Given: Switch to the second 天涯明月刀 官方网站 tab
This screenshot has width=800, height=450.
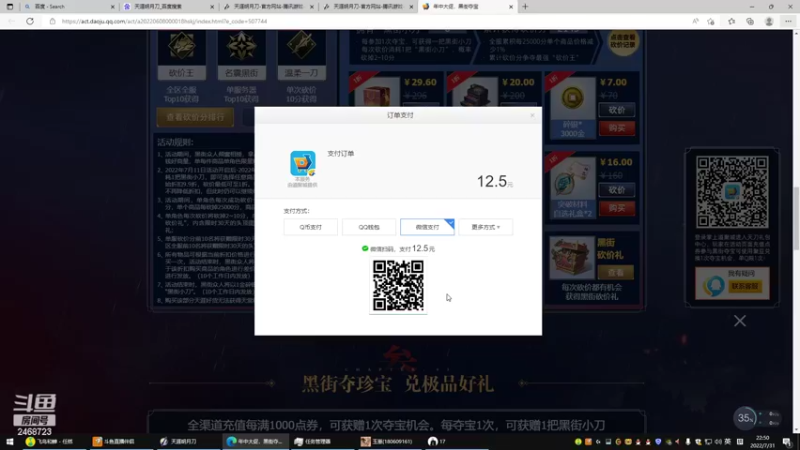Looking at the screenshot, I should pyautogui.click(x=368, y=7).
